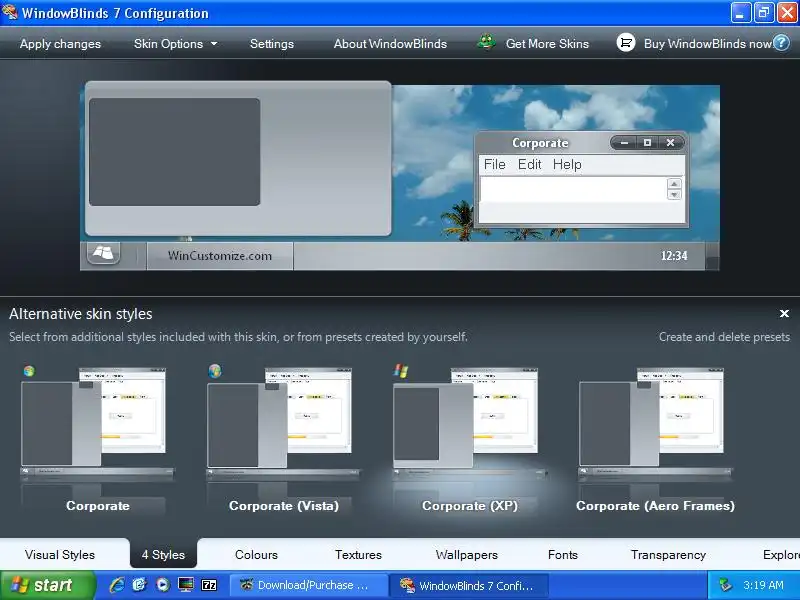Click minimize button in Corporate preview window

(624, 143)
